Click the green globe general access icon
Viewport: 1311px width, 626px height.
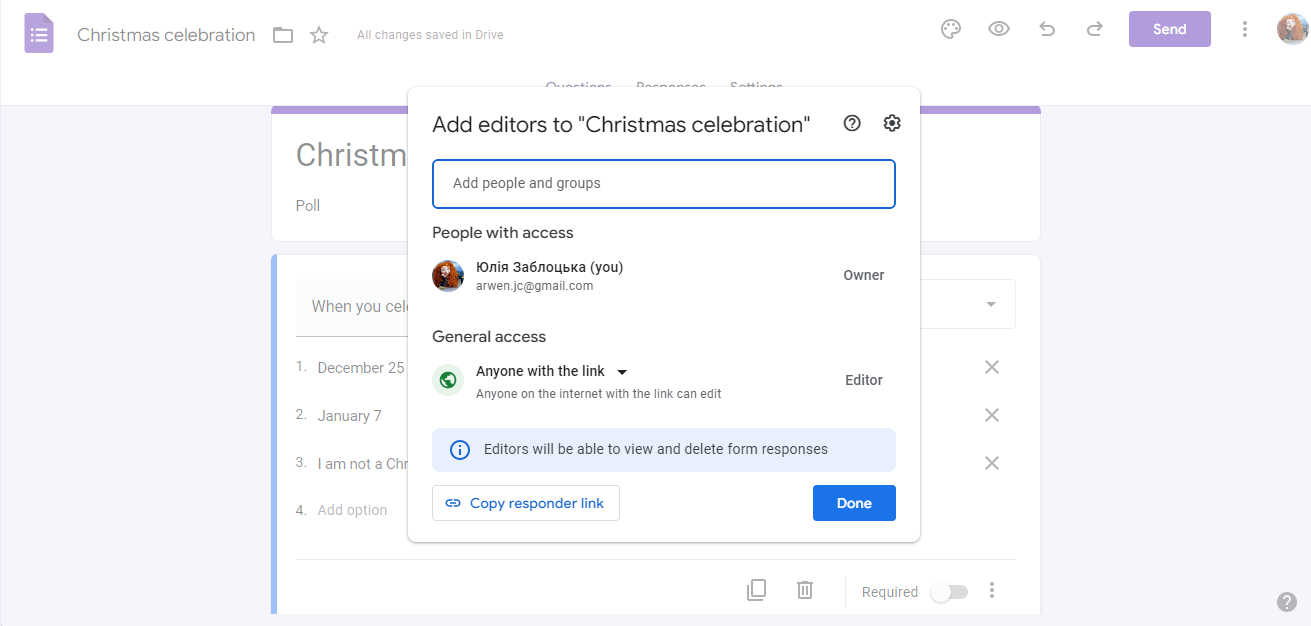tap(448, 380)
